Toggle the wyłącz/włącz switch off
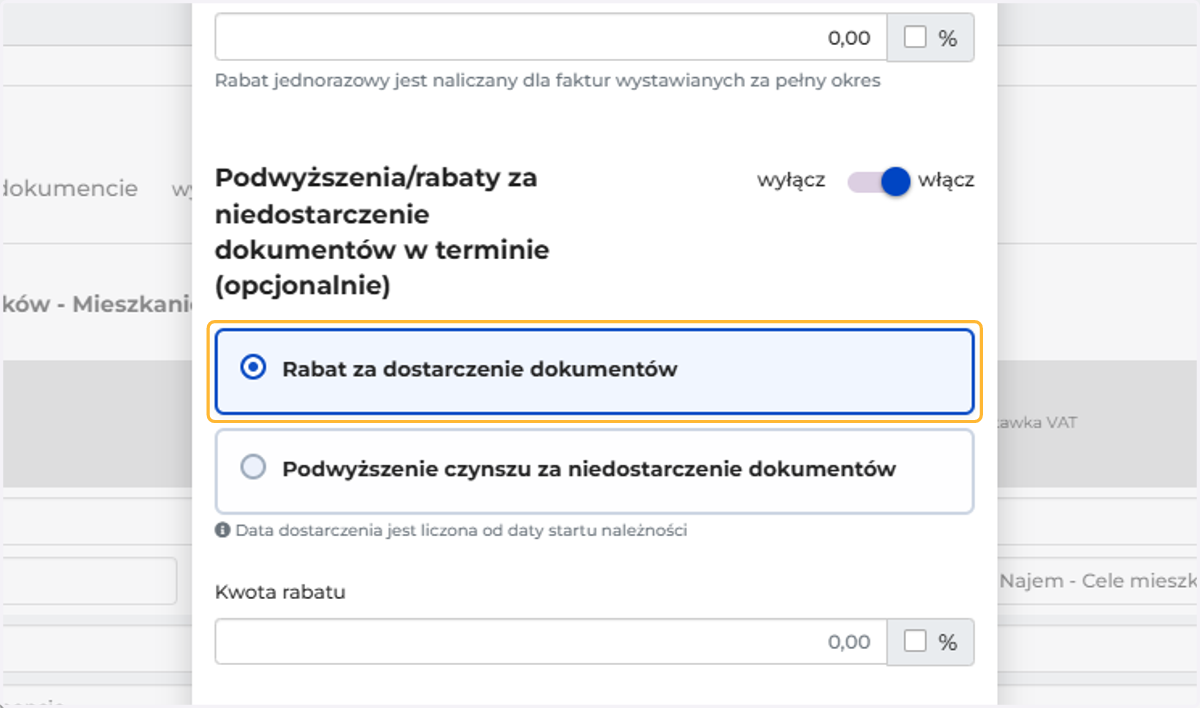Viewport: 1200px width, 708px height. [x=879, y=181]
